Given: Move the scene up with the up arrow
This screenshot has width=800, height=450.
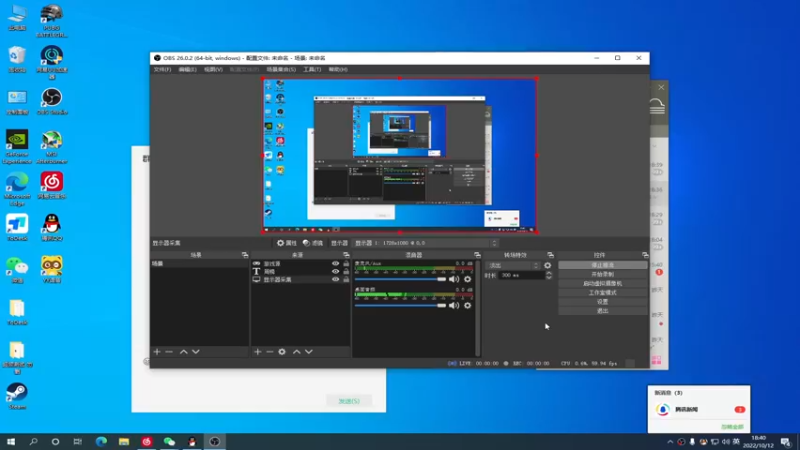Looking at the screenshot, I should (184, 352).
